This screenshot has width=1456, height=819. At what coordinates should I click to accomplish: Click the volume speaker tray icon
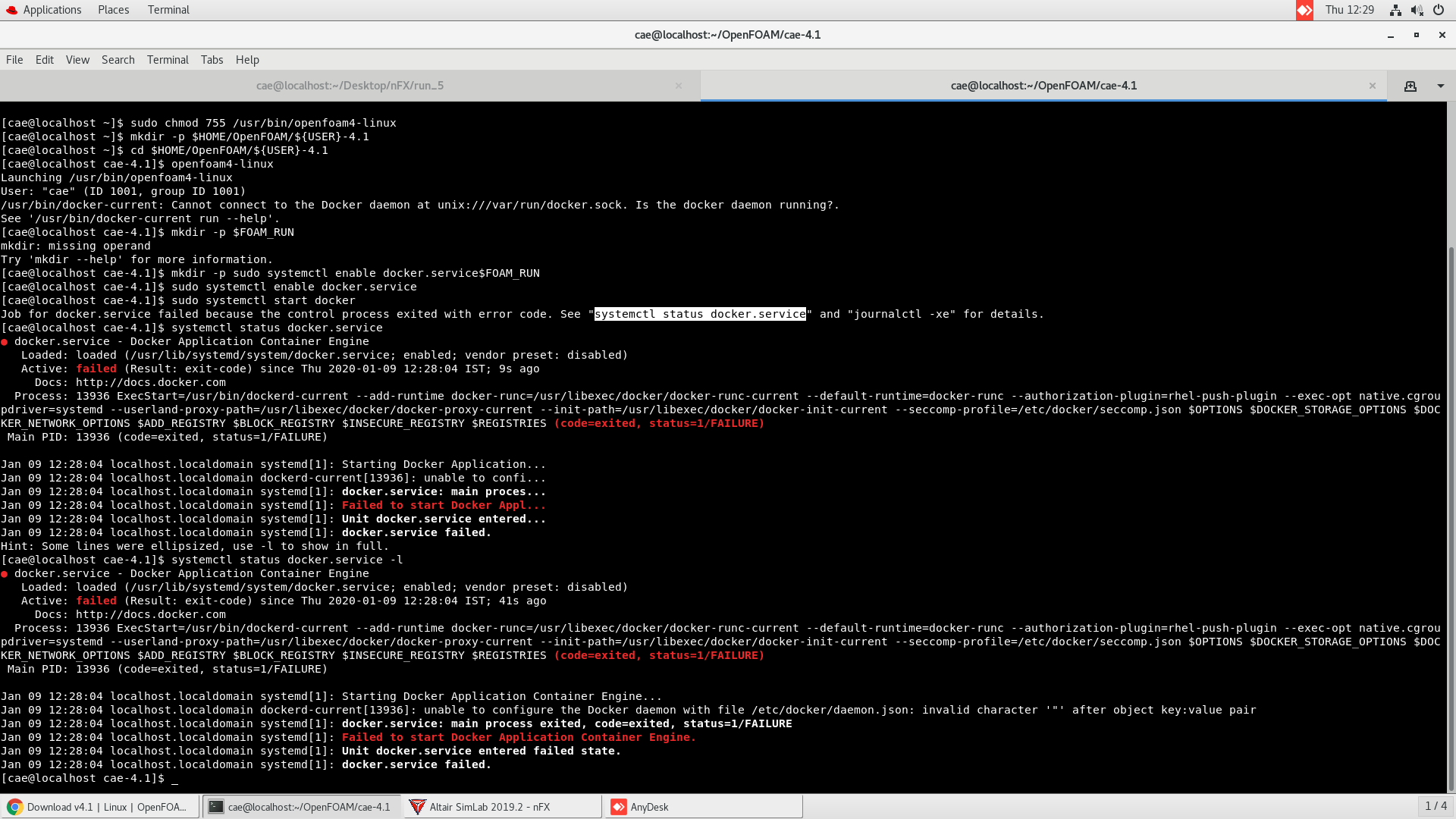[x=1417, y=10]
